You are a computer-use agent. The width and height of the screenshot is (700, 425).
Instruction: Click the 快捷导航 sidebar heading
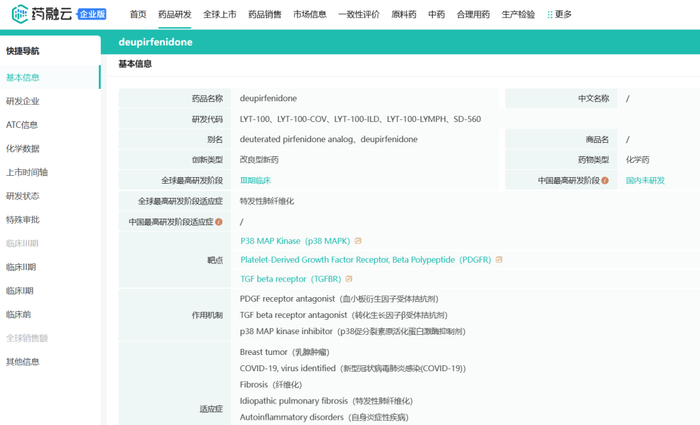tap(23, 51)
